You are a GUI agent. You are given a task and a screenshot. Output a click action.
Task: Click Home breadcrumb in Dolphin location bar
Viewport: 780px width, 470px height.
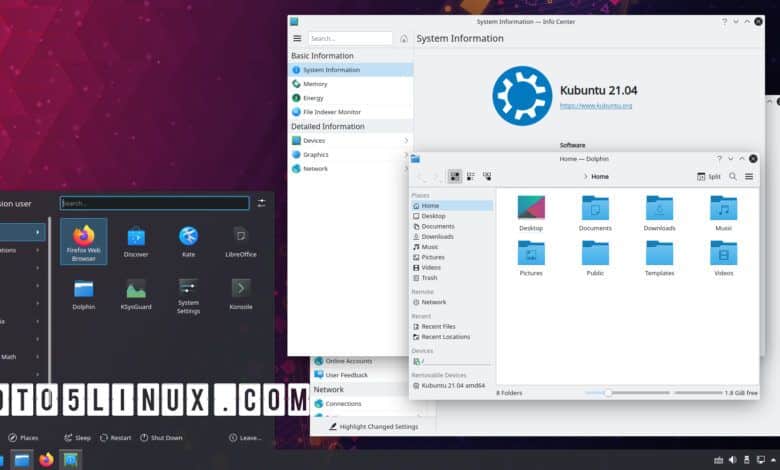pos(600,177)
